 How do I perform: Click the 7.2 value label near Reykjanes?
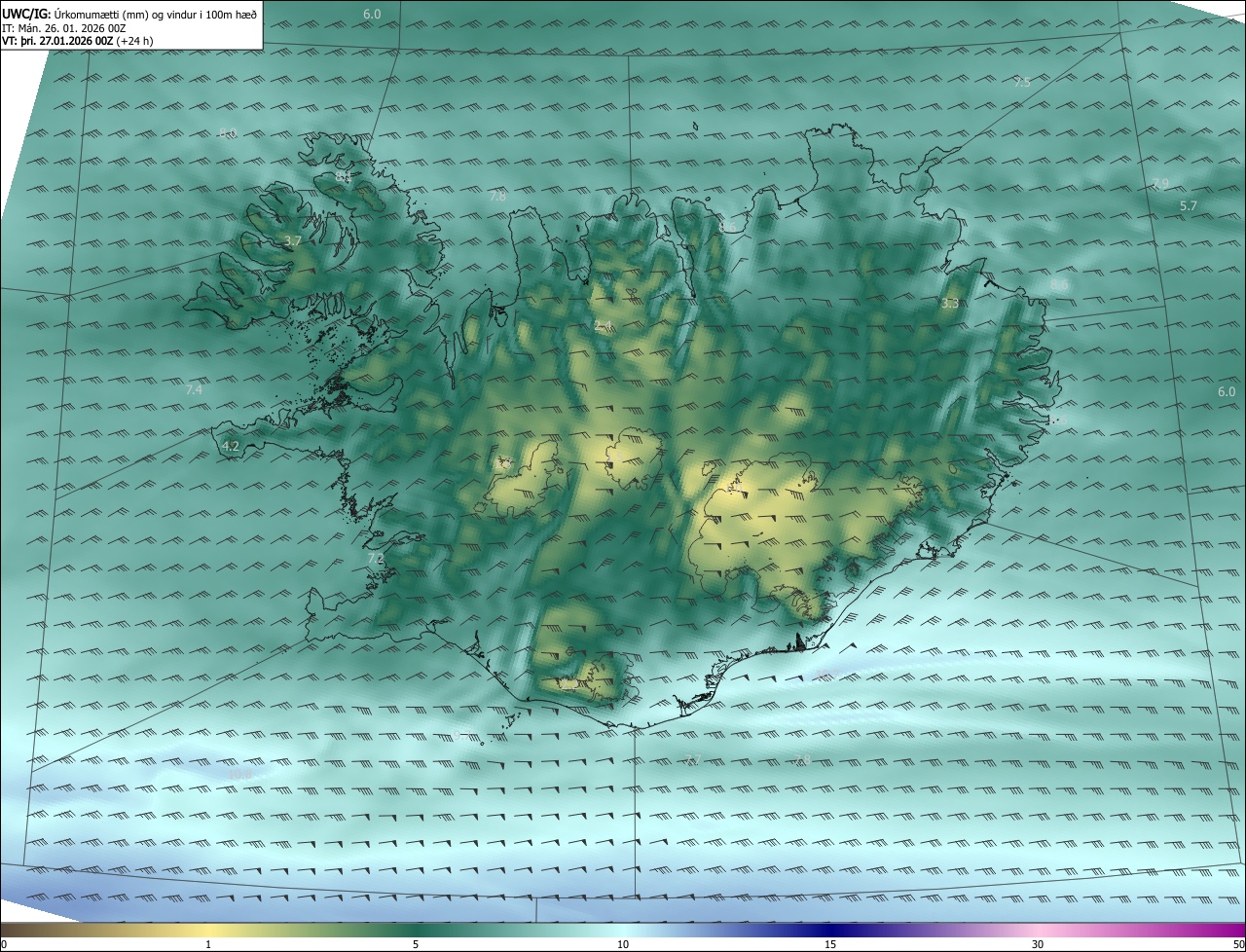point(376,559)
